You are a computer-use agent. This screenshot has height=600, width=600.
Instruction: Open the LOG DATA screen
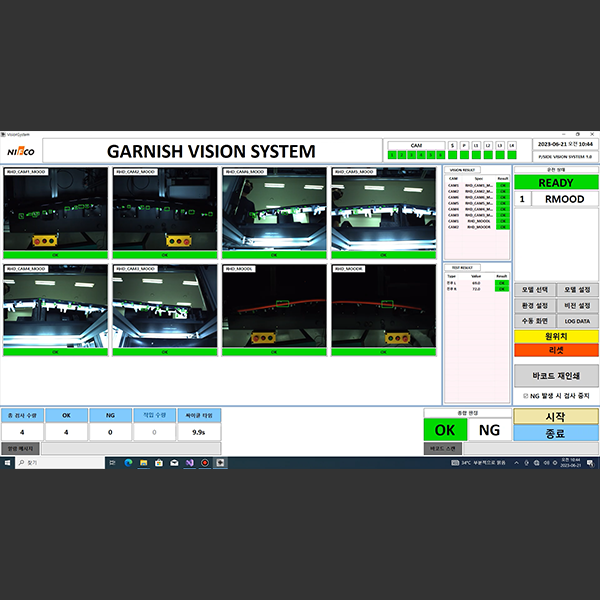click(578, 320)
